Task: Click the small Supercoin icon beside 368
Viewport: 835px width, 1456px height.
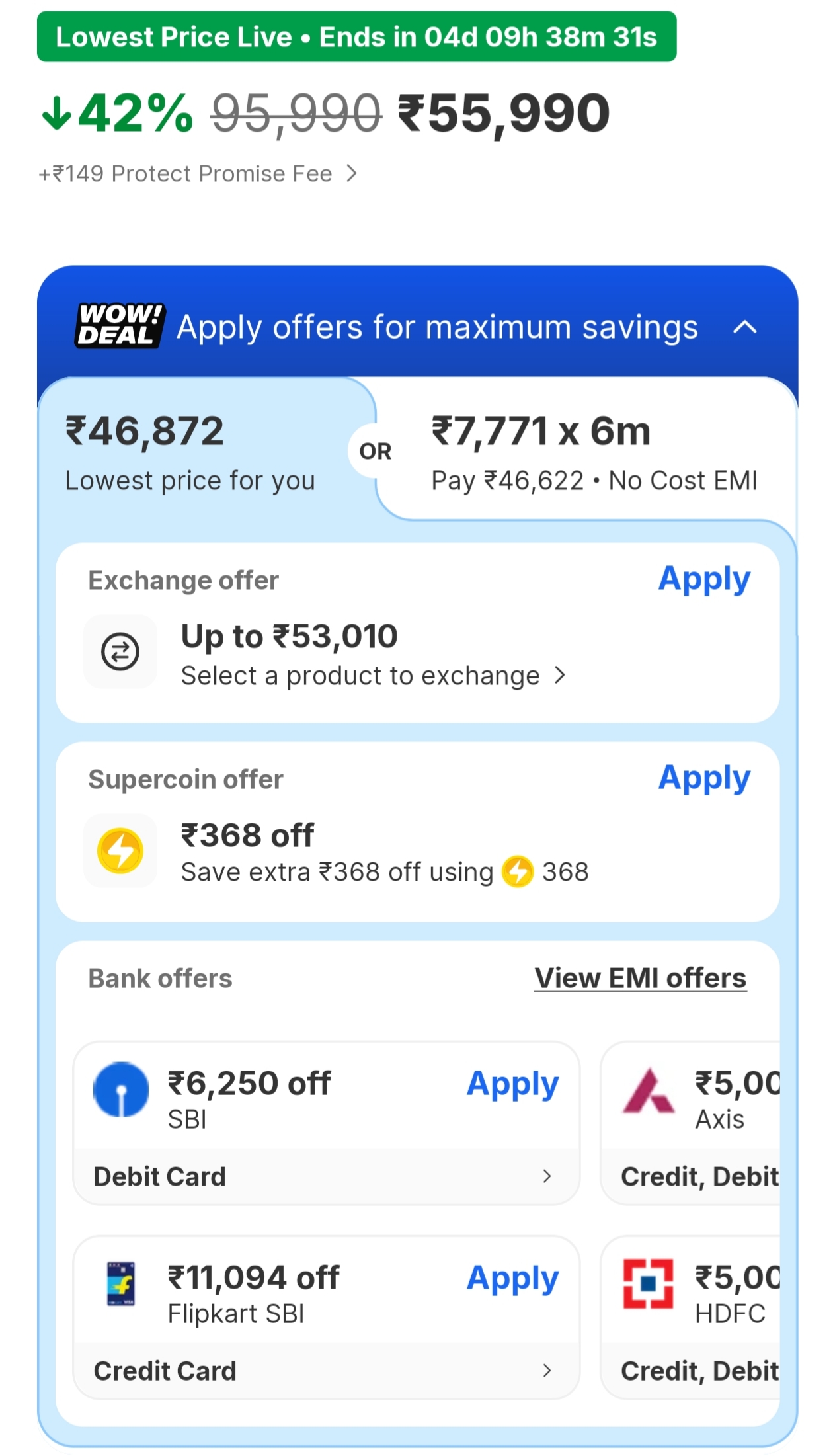Action: (x=518, y=871)
